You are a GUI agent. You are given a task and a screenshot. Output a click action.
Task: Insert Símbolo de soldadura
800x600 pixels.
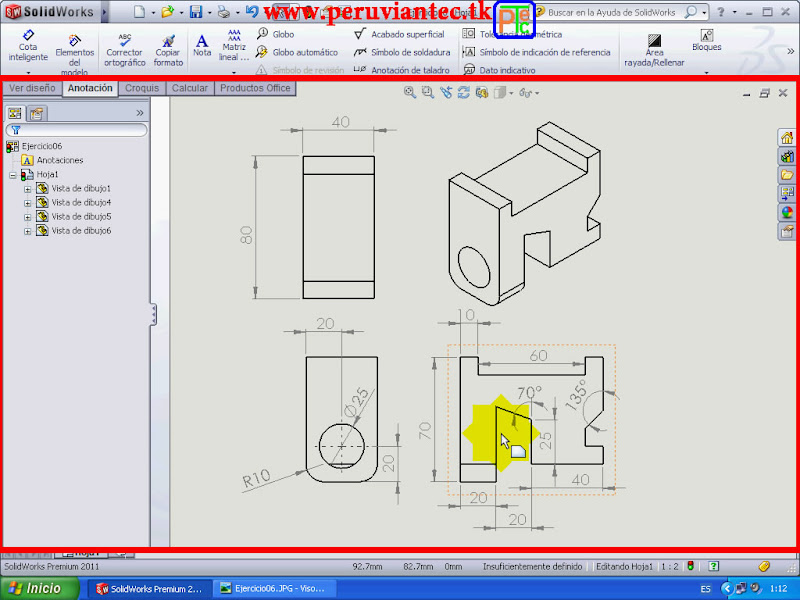coord(403,52)
